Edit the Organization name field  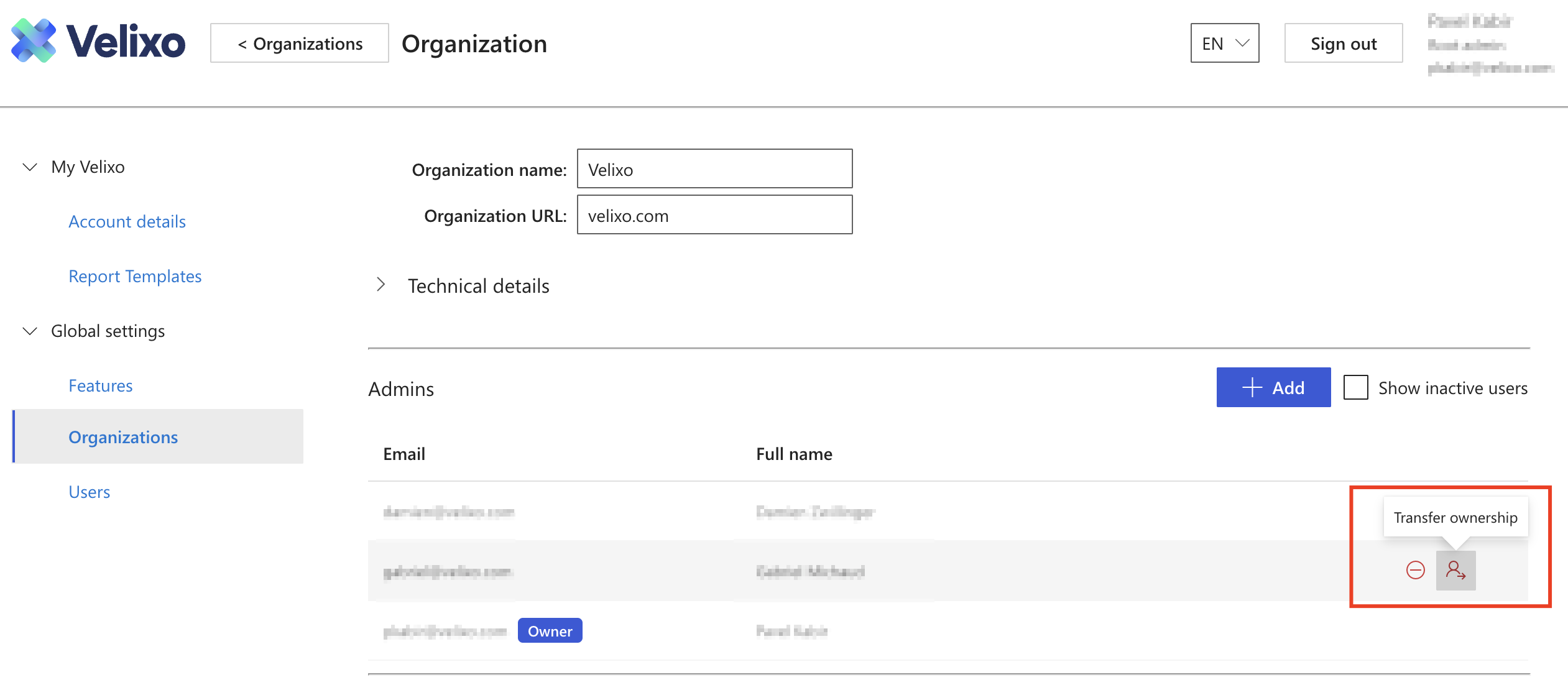click(x=714, y=168)
